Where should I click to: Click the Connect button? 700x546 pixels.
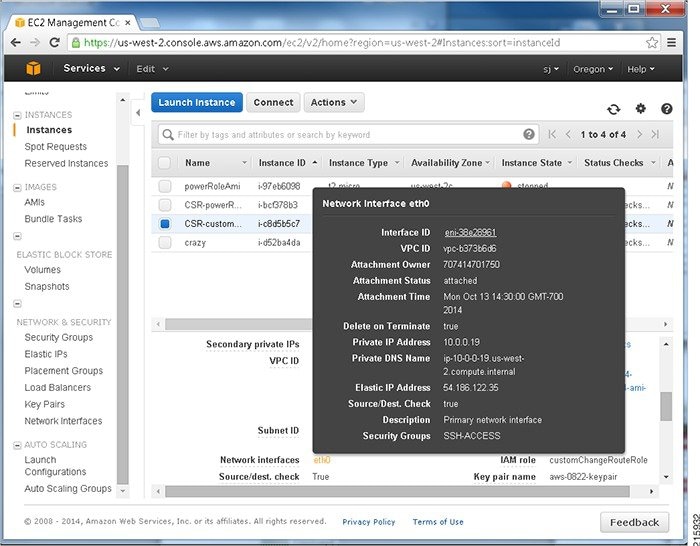[273, 102]
